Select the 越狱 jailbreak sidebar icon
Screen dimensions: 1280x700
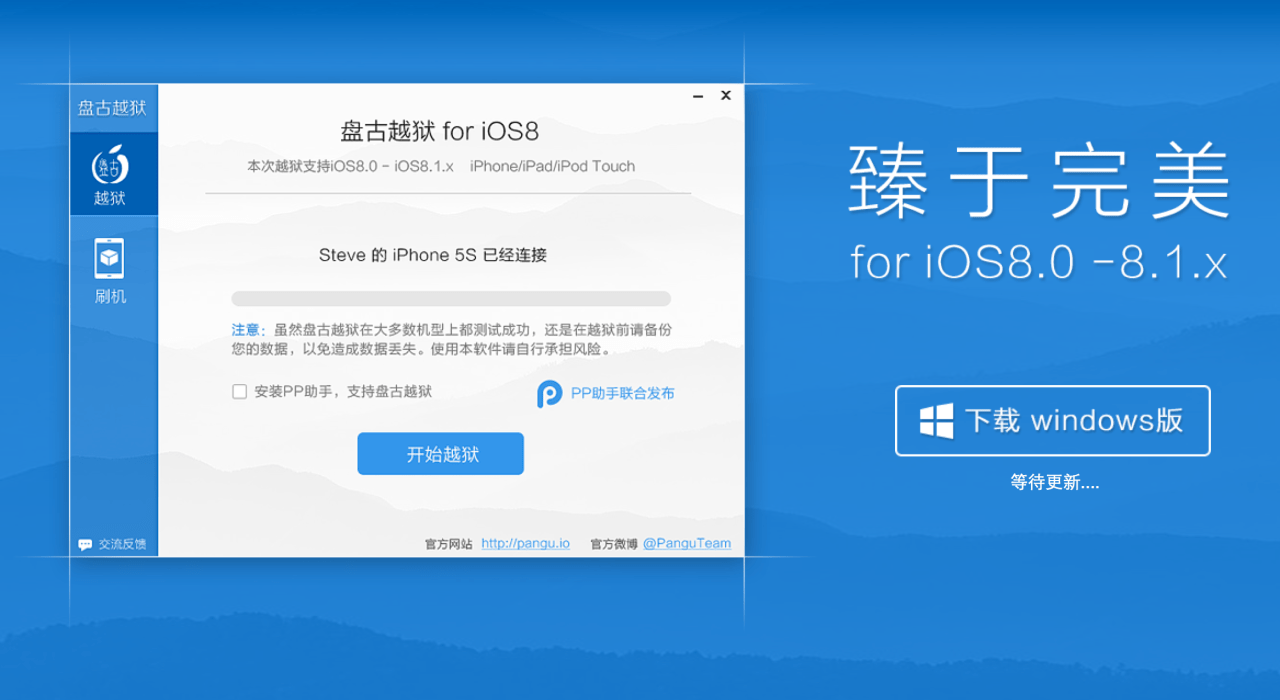pyautogui.click(x=110, y=164)
